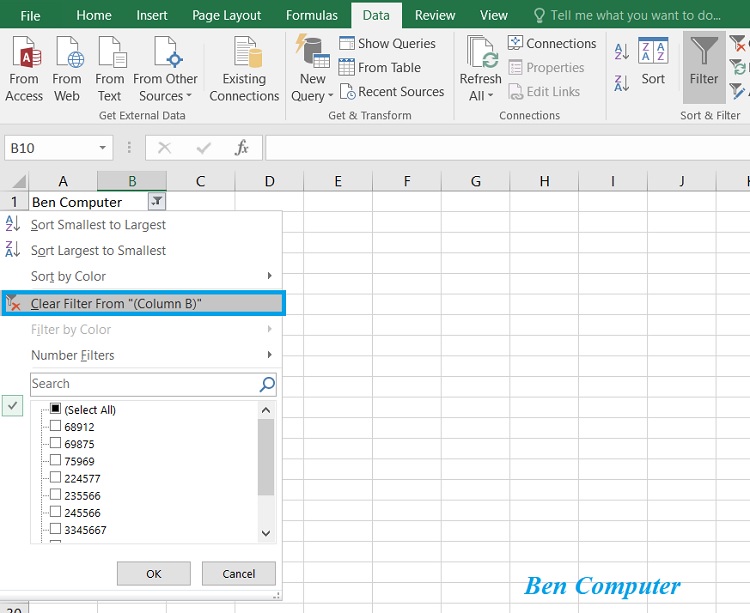The height and width of the screenshot is (613, 750).
Task: Click the Tell me lightbulb icon
Action: [539, 16]
